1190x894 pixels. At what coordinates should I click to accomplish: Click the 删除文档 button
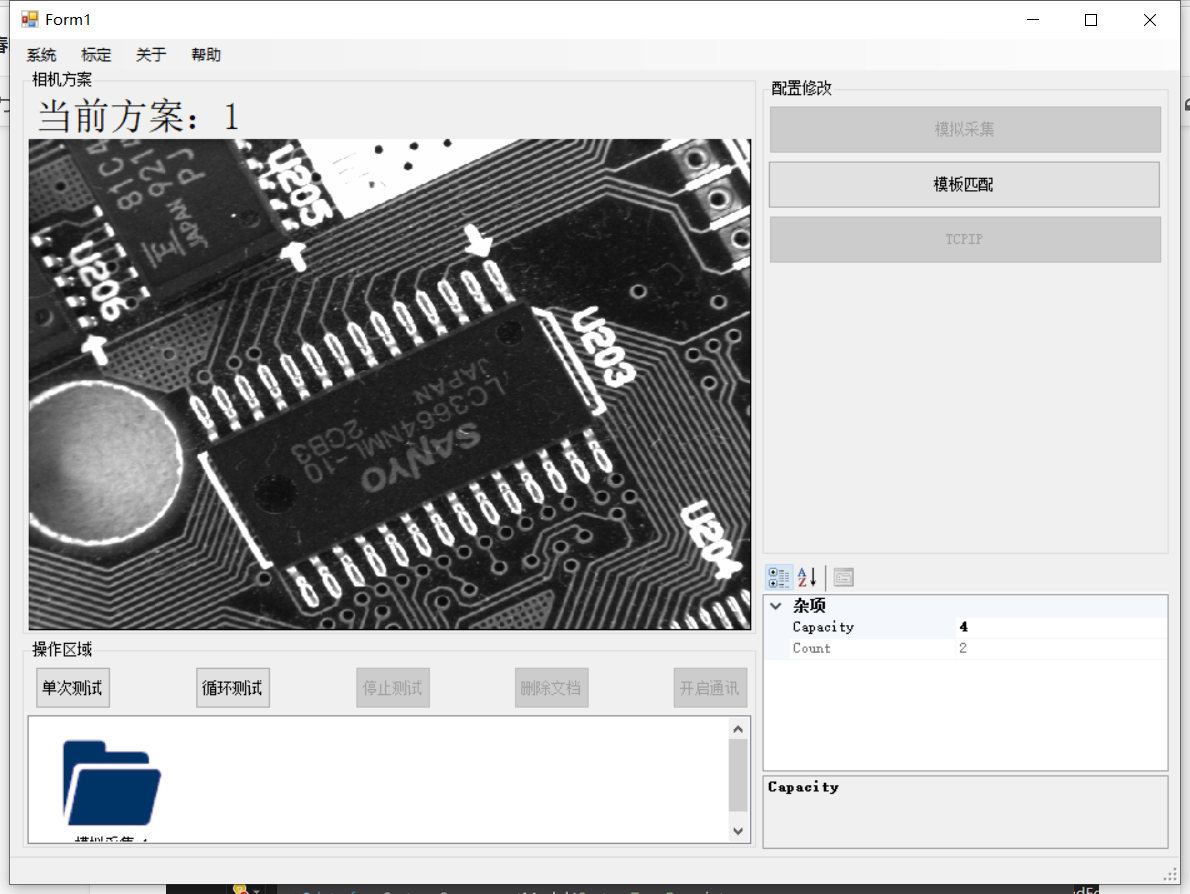551,688
